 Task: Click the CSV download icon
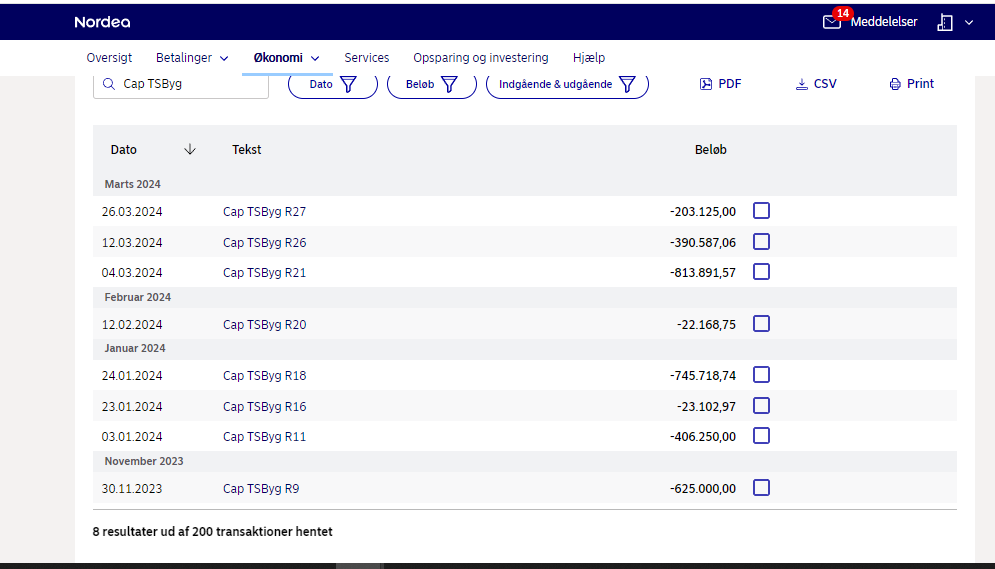point(801,84)
